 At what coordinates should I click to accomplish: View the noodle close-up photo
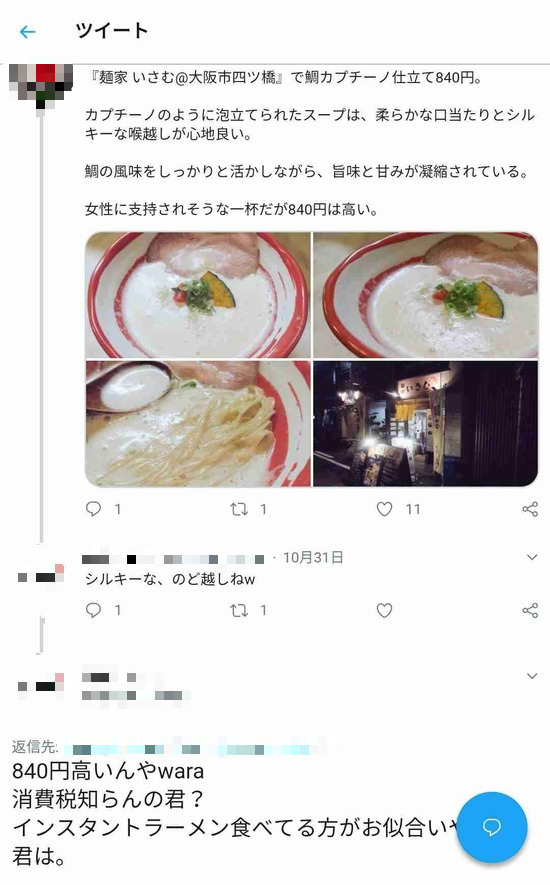point(198,423)
